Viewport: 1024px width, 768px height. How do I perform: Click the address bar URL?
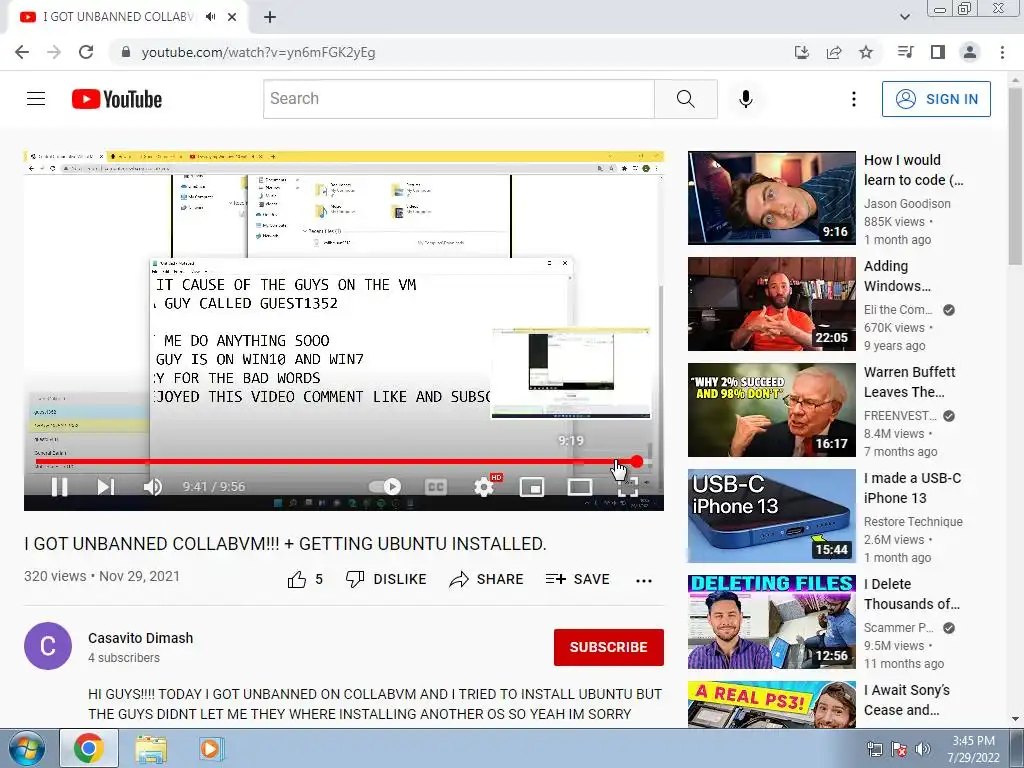[x=258, y=52]
